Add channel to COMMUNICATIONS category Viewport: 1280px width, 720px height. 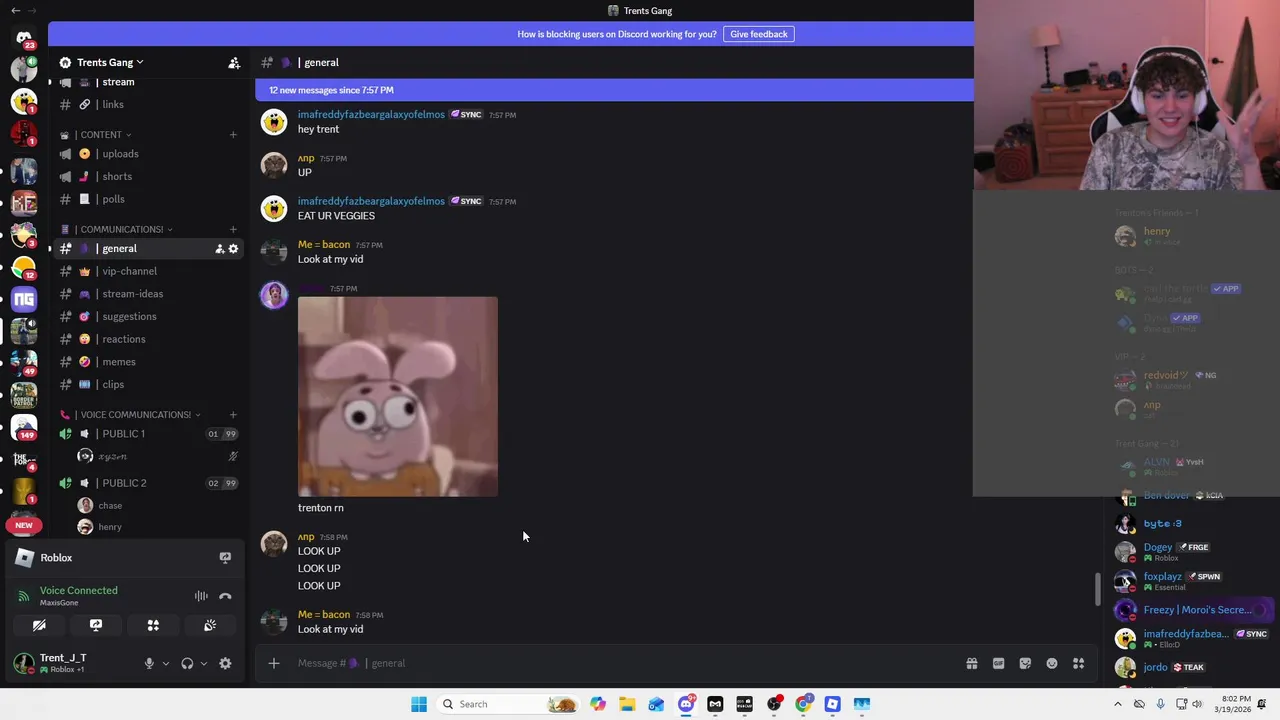pos(233,229)
